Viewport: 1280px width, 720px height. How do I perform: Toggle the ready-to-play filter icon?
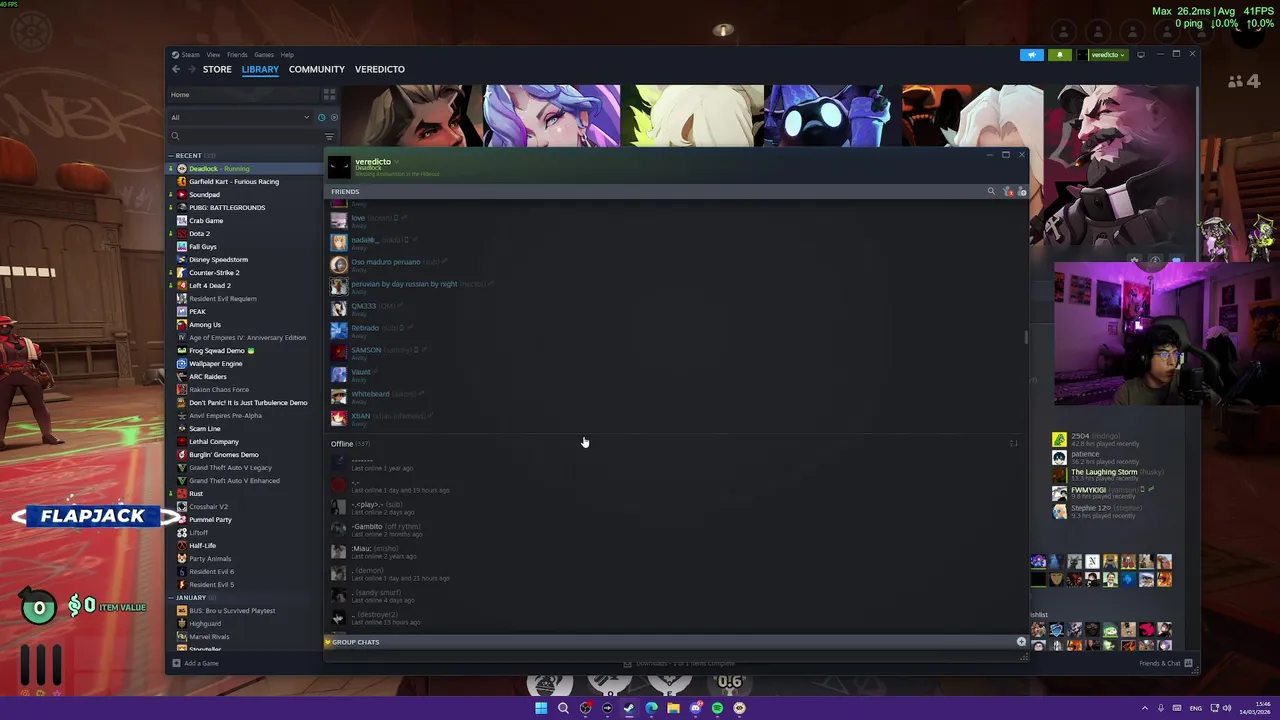pyautogui.click(x=334, y=117)
